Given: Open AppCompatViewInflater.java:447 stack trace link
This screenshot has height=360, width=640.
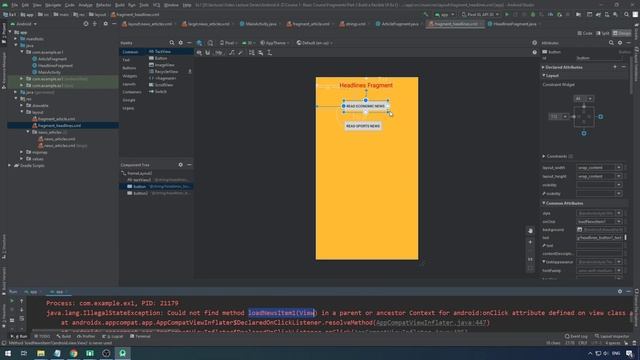Looking at the screenshot, I should [431, 322].
